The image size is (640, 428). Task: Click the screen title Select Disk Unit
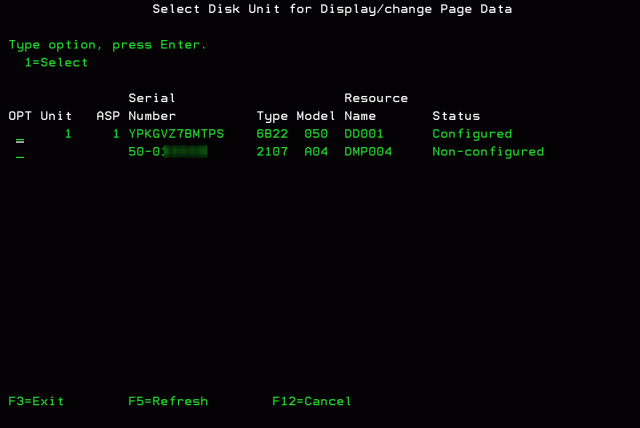[320, 9]
